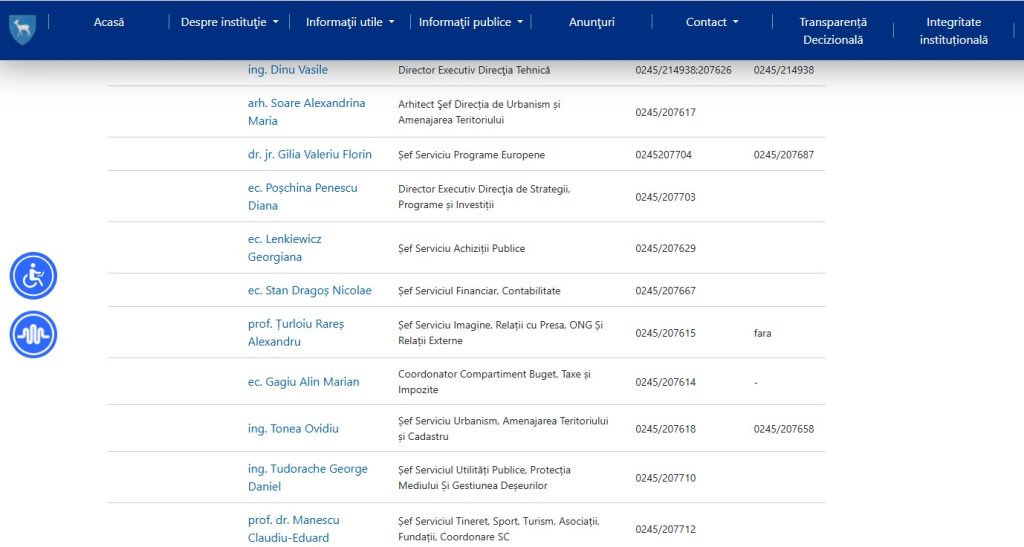Click the round audio waveform button
The width and height of the screenshot is (1024, 547).
(33, 334)
